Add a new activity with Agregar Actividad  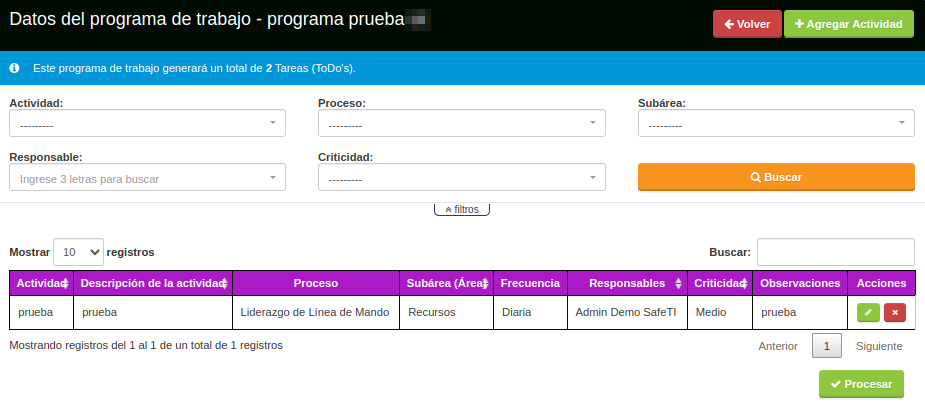tap(849, 24)
